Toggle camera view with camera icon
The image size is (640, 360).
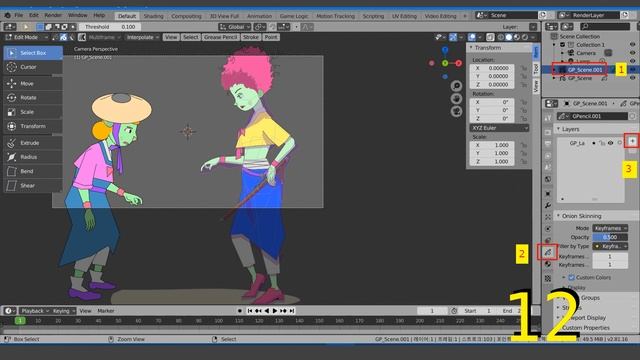pos(456,111)
